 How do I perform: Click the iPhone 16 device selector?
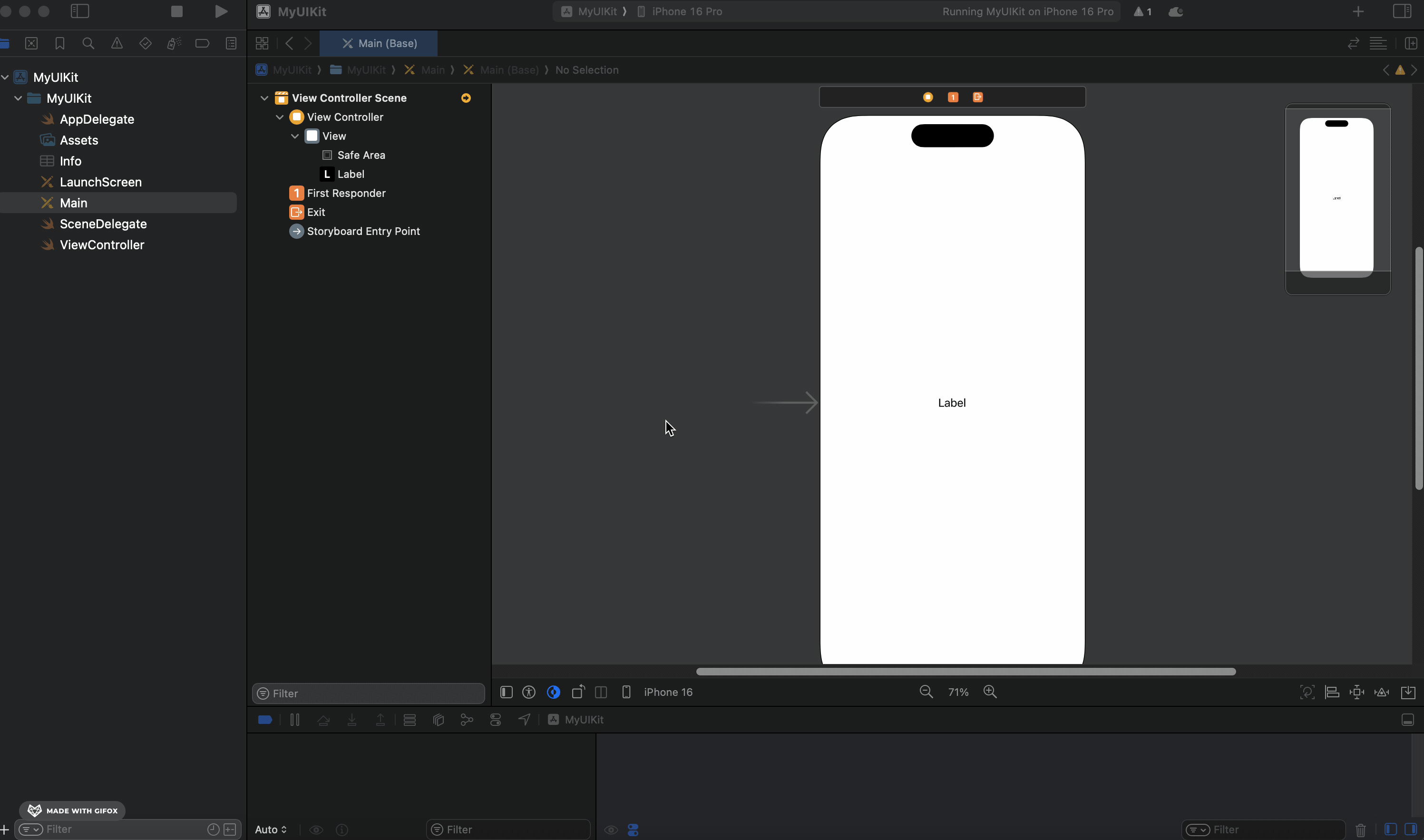pyautogui.click(x=668, y=692)
